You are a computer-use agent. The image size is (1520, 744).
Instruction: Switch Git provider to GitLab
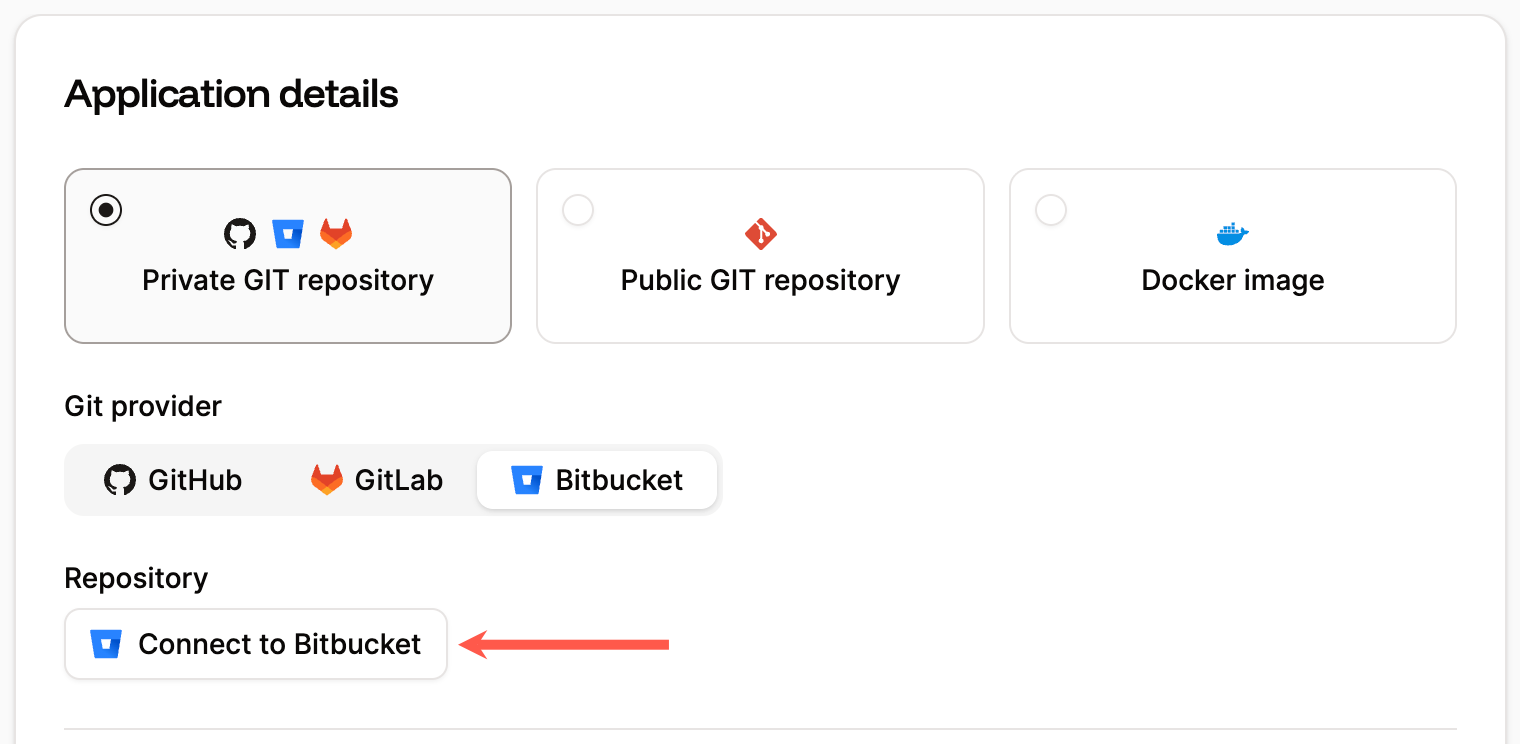(x=376, y=479)
